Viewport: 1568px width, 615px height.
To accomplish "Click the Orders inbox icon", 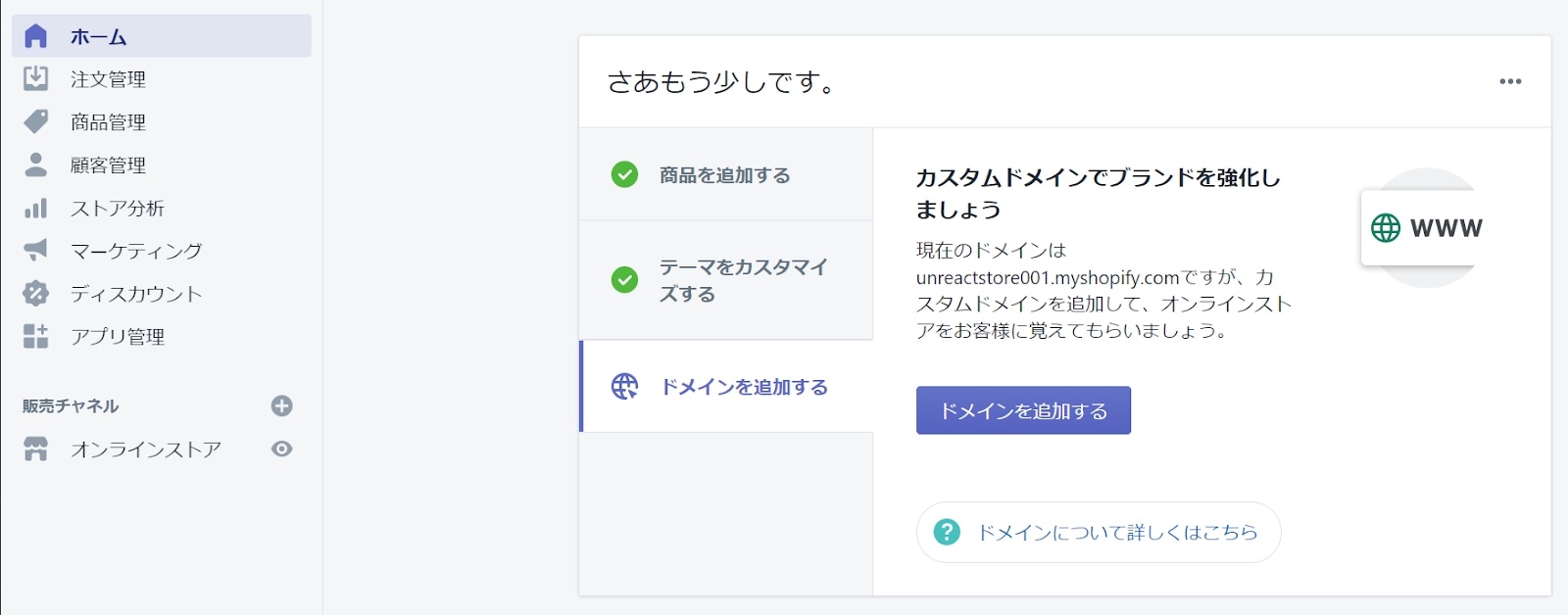I will pos(35,78).
